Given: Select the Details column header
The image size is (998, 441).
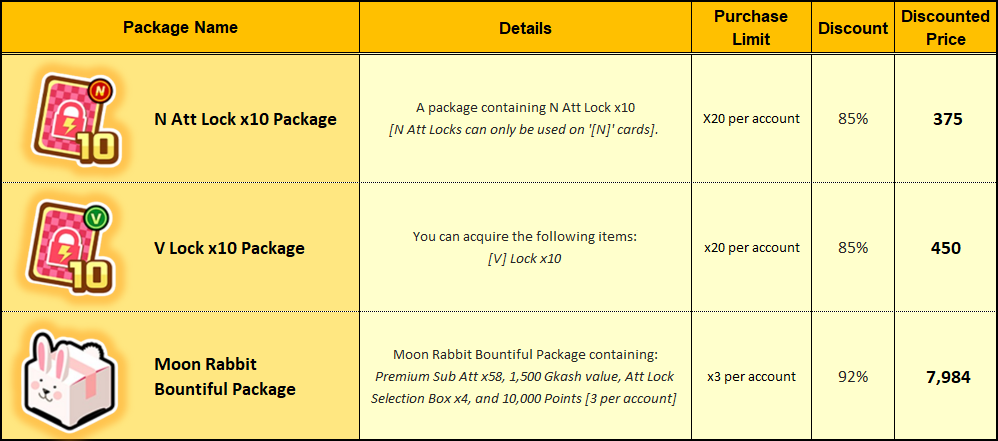Looking at the screenshot, I should pos(525,29).
